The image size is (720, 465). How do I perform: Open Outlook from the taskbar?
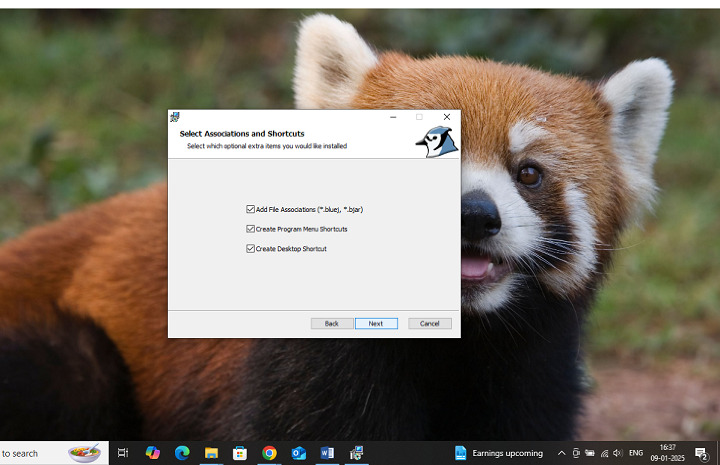click(298, 454)
